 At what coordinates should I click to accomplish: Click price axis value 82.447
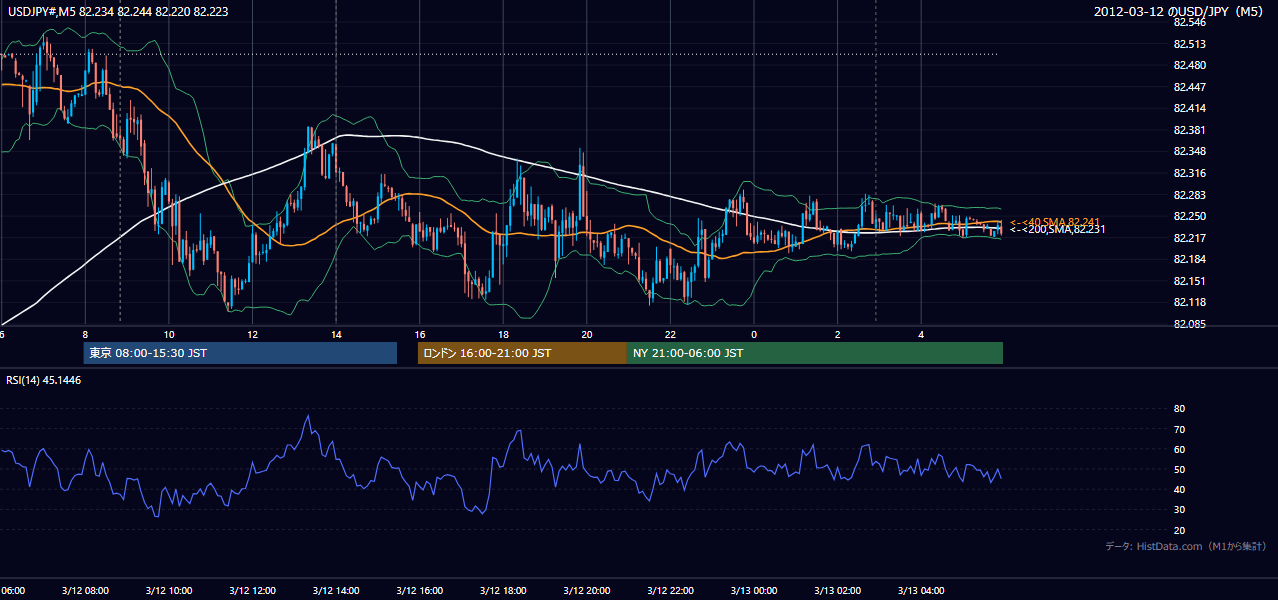pyautogui.click(x=1189, y=87)
